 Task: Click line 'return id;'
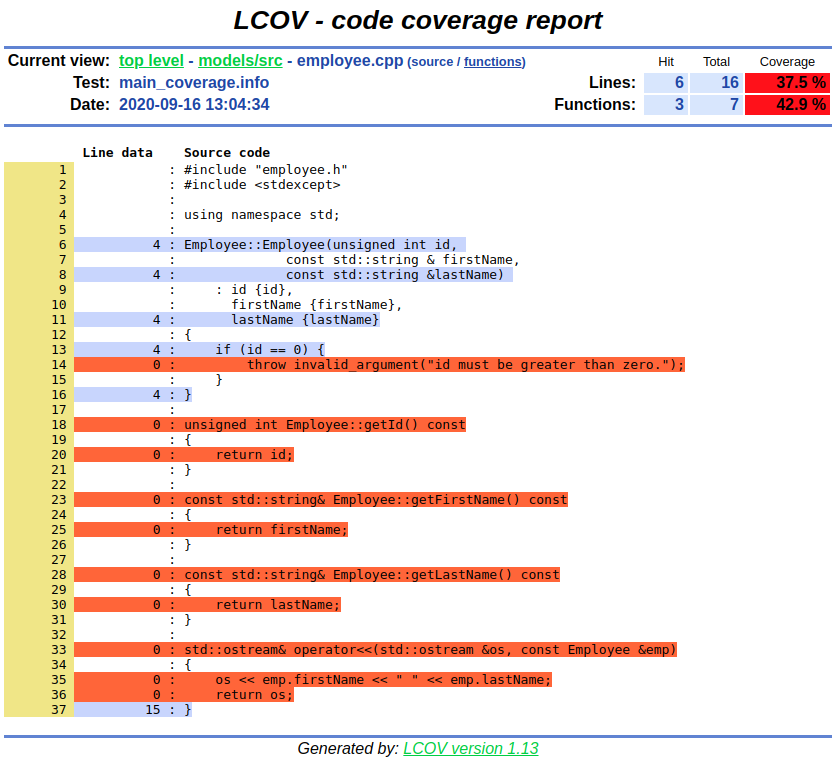coord(254,455)
